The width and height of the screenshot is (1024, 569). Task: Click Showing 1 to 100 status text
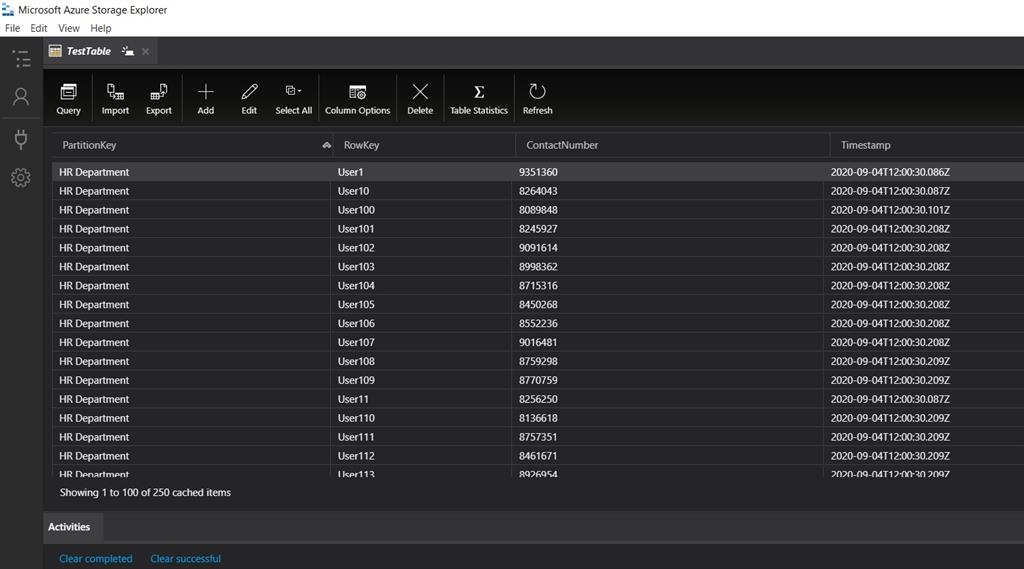(145, 493)
